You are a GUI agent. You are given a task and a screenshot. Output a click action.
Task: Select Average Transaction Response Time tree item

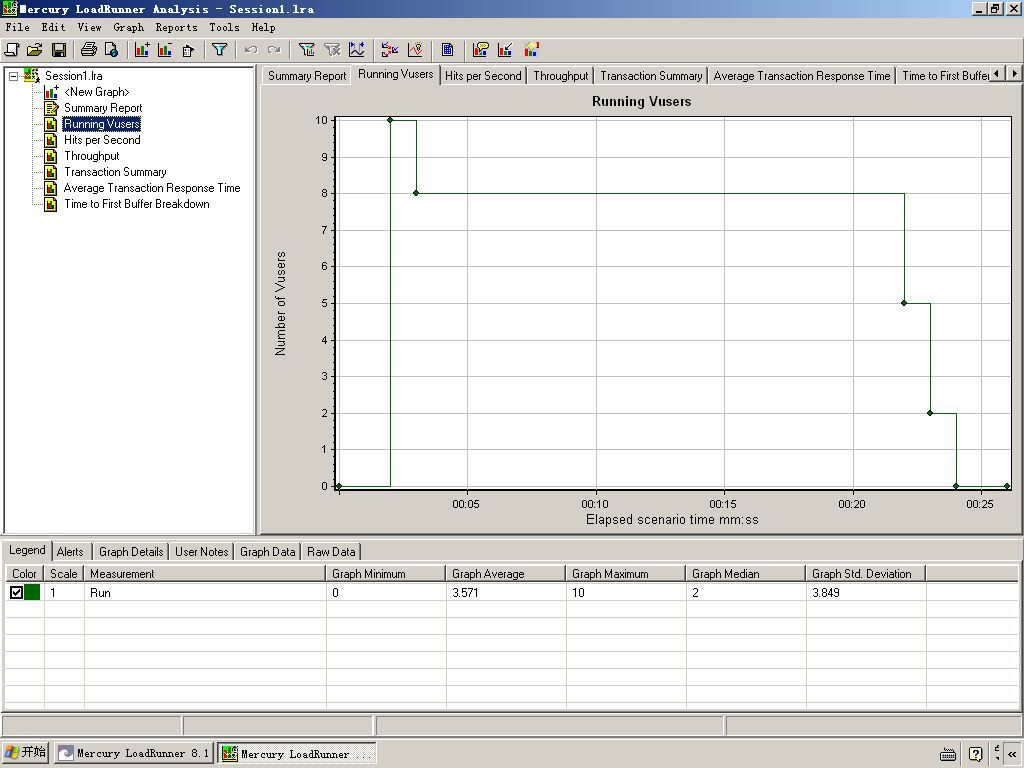click(x=151, y=188)
